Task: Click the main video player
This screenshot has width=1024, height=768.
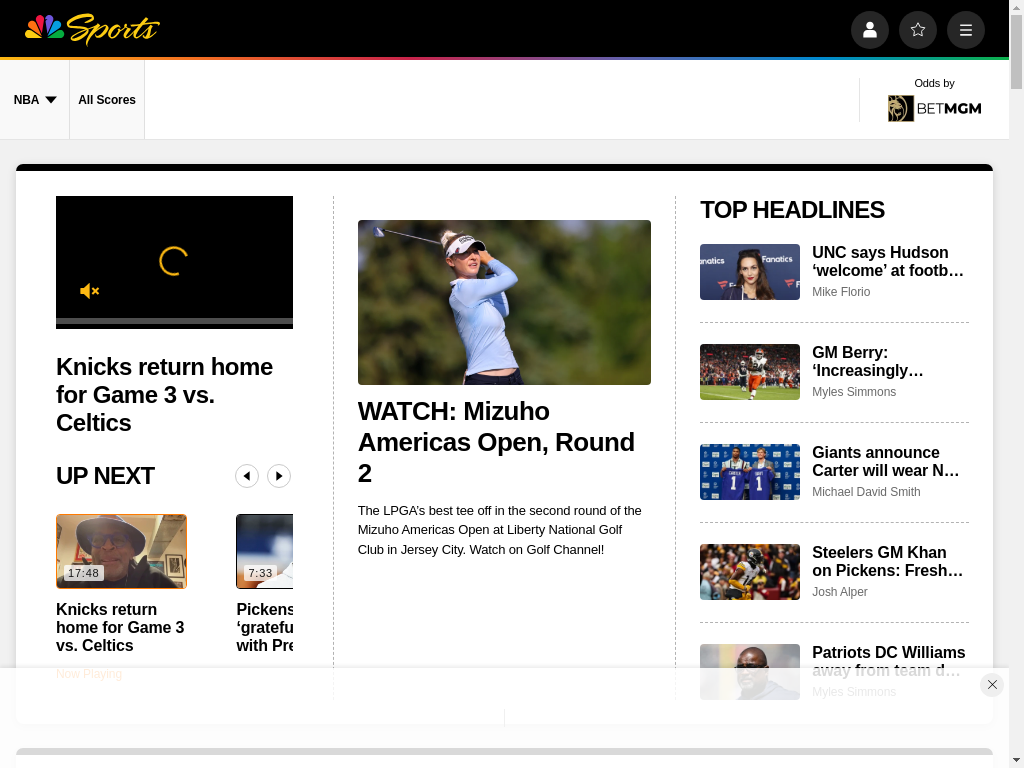Action: [174, 262]
